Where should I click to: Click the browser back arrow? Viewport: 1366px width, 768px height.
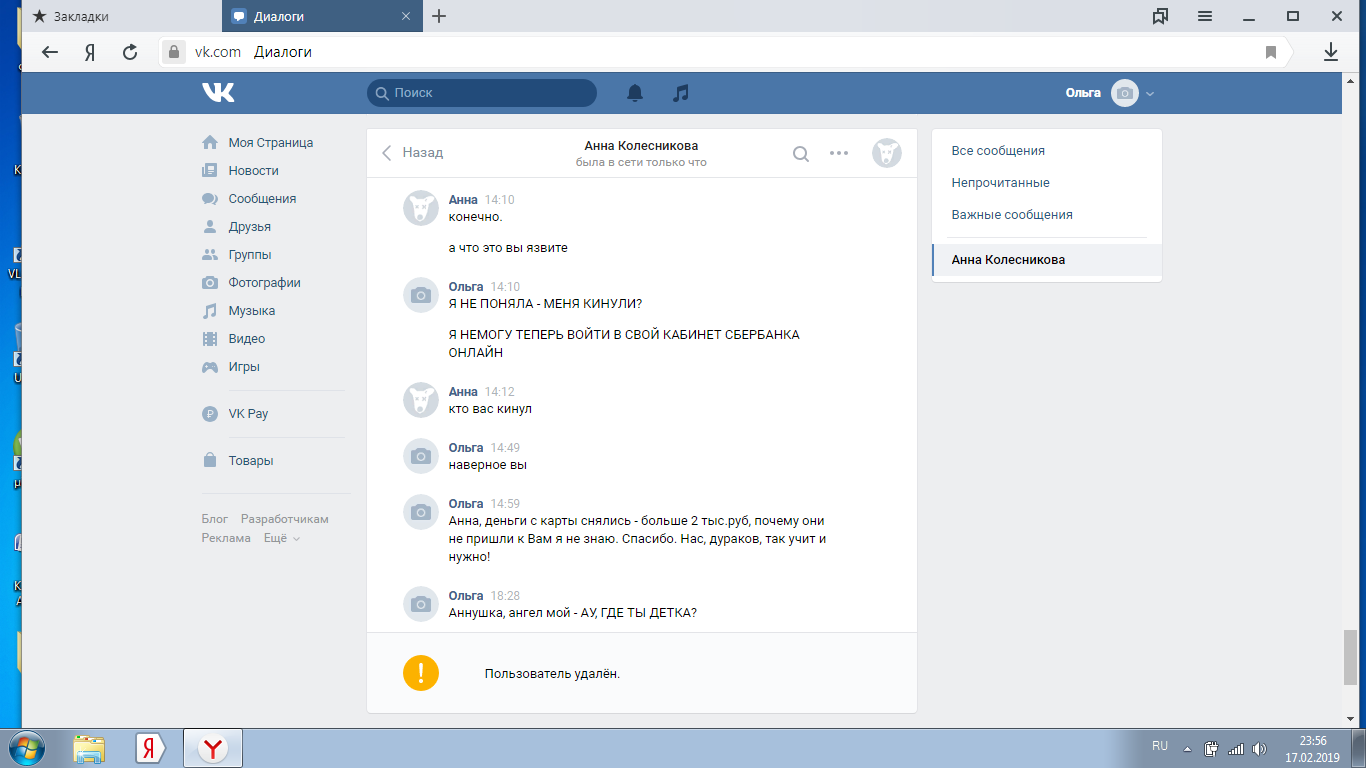[x=50, y=52]
